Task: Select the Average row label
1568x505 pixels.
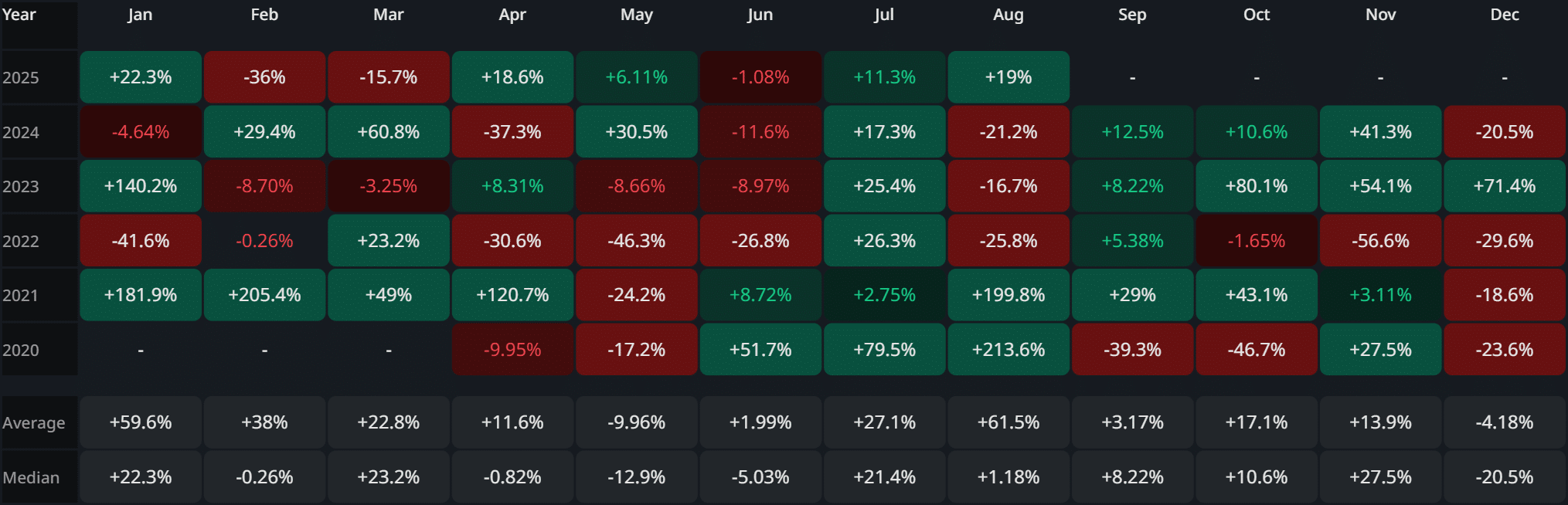Action: click(34, 423)
